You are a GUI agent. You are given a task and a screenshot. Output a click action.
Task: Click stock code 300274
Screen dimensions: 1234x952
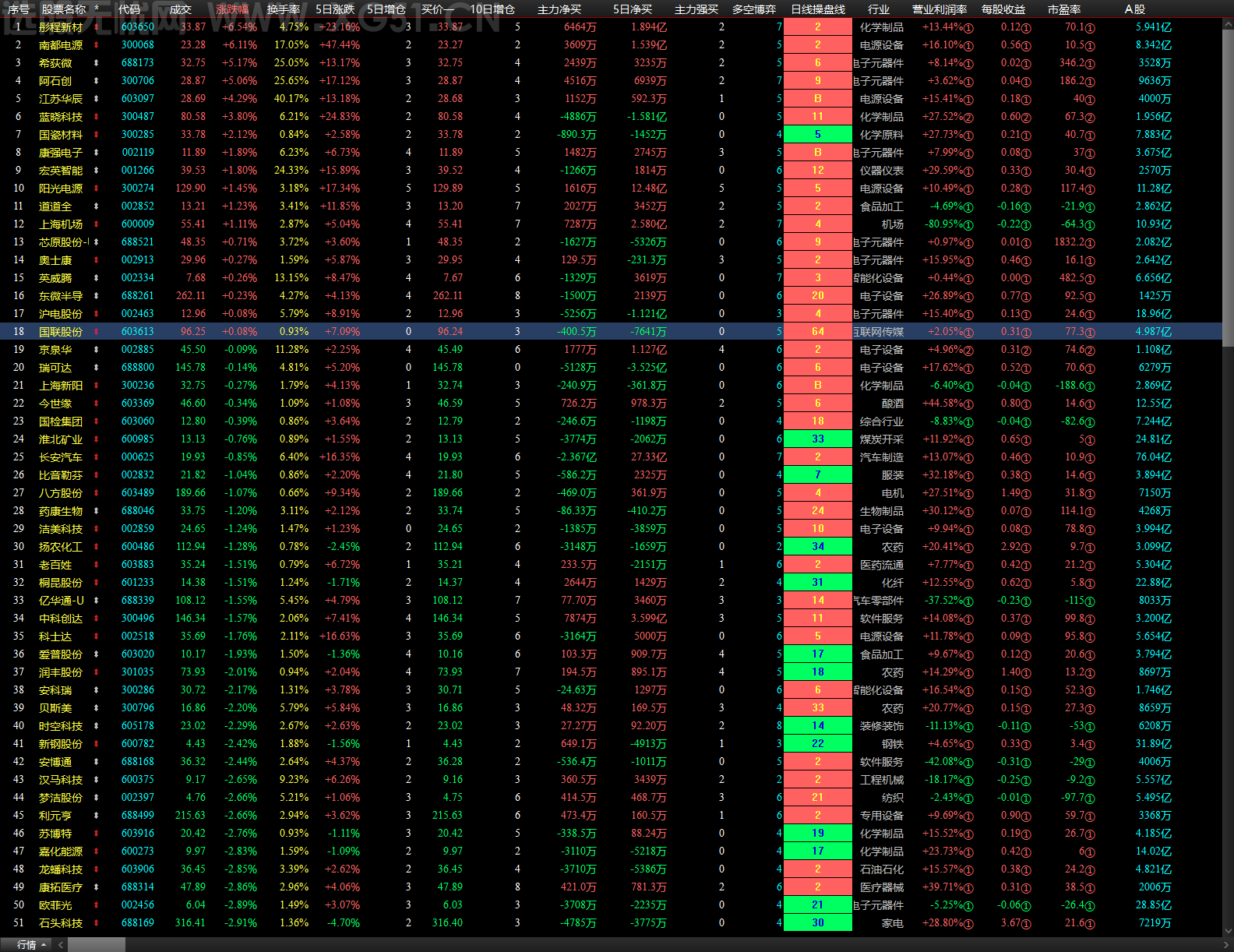138,189
